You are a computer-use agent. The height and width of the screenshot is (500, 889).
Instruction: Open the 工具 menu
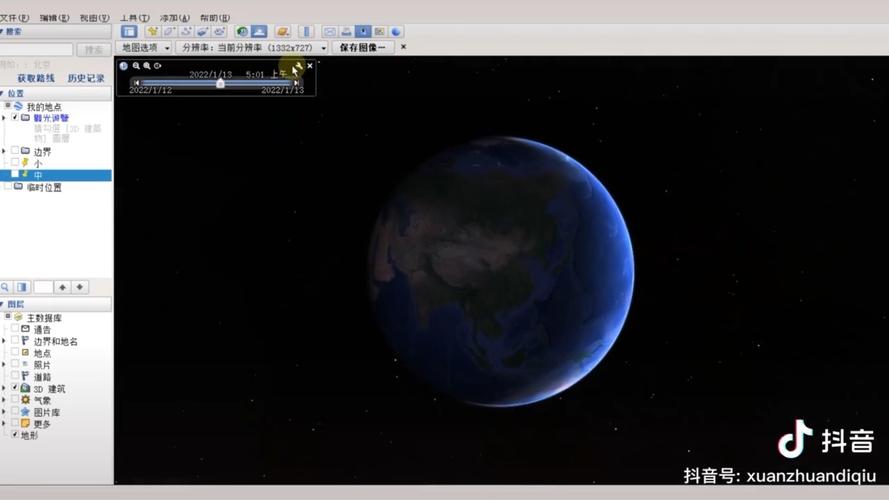click(134, 18)
